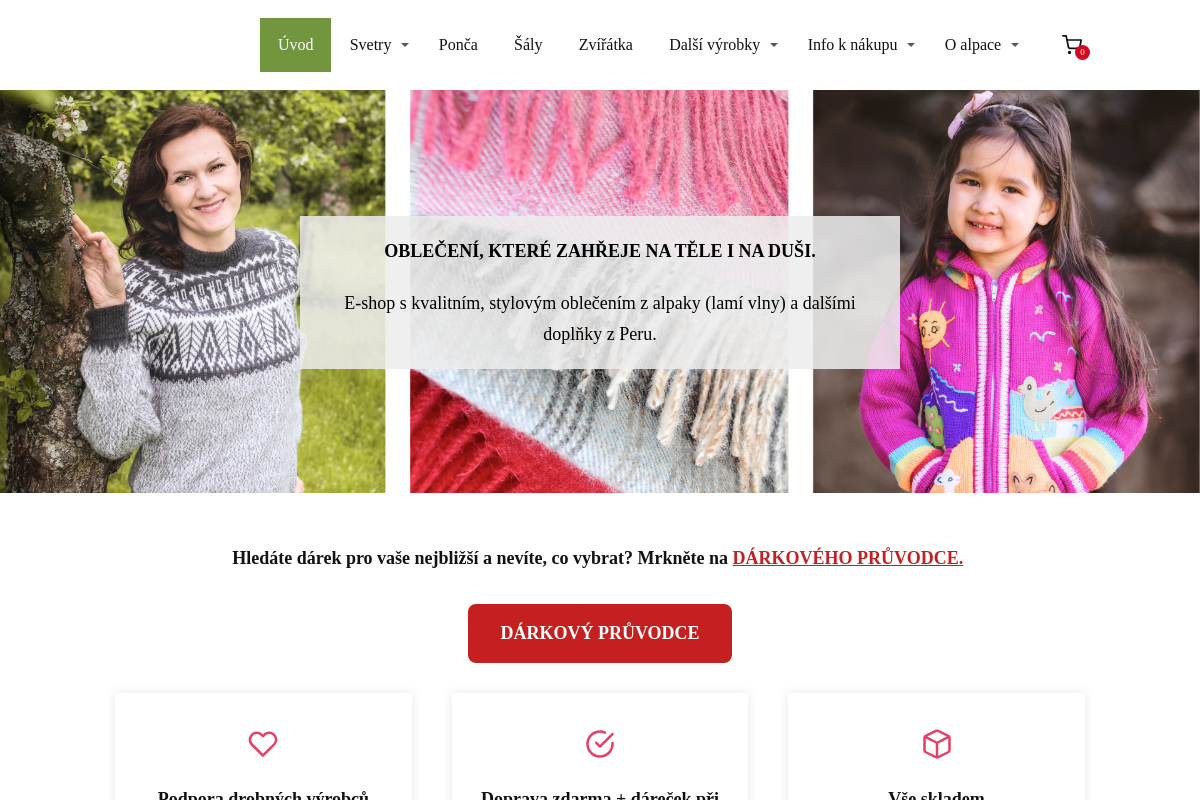Screen dimensions: 1200x800
Task: Click the red DÁRKOVÝ PRŮVODCE button
Action: click(x=600, y=633)
